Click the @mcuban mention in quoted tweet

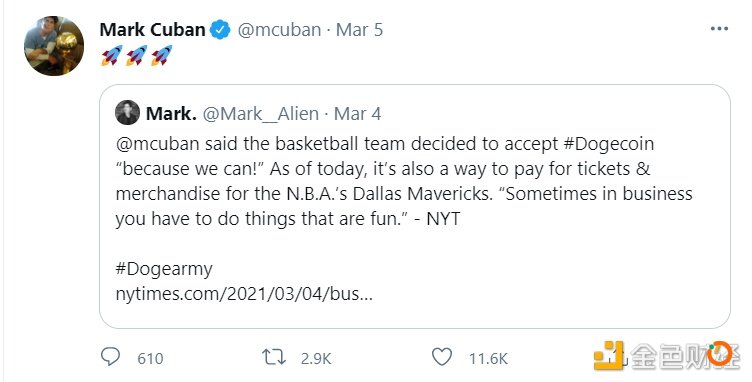point(158,144)
